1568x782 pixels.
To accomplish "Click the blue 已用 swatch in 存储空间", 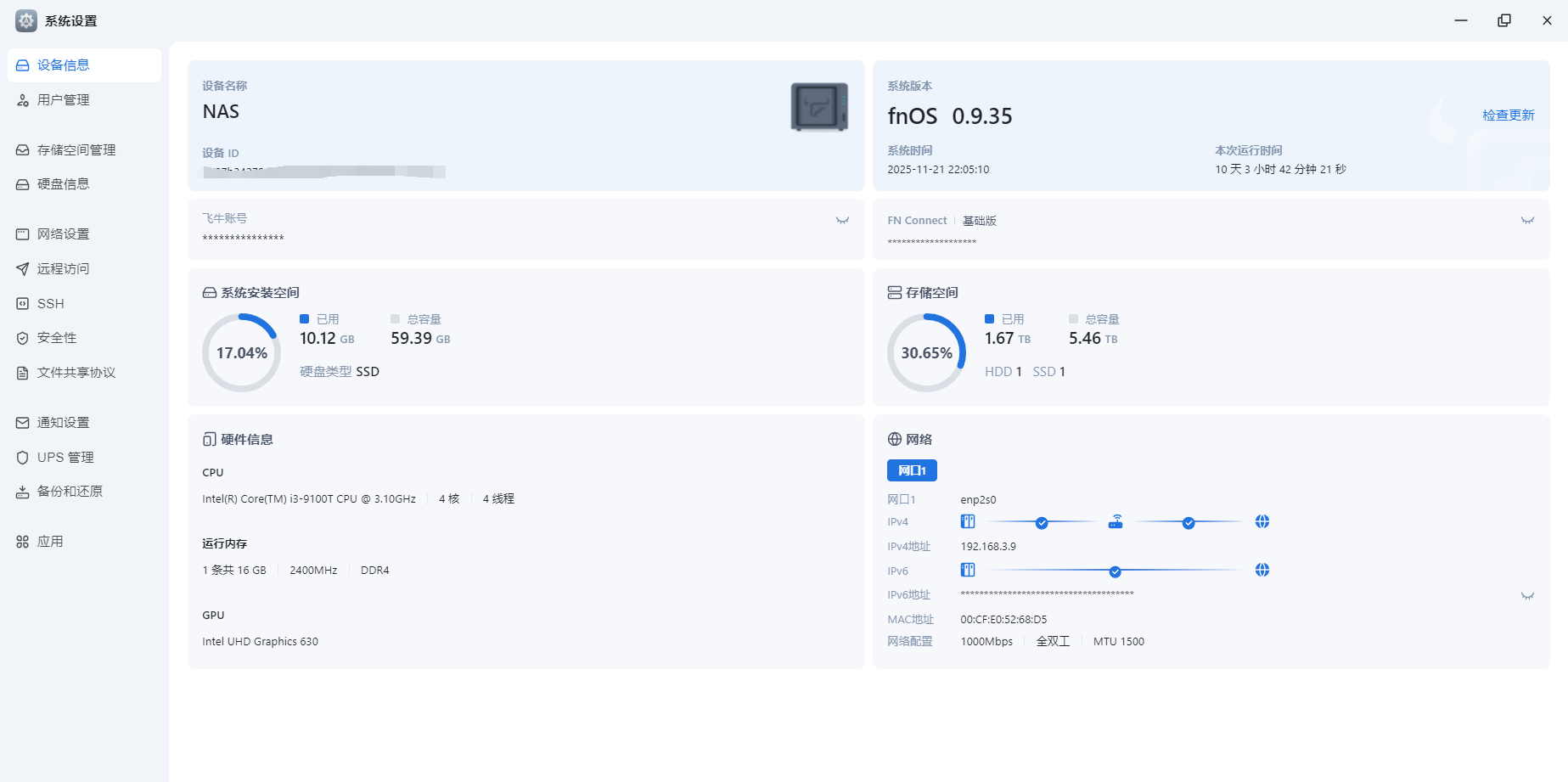I will point(989,319).
